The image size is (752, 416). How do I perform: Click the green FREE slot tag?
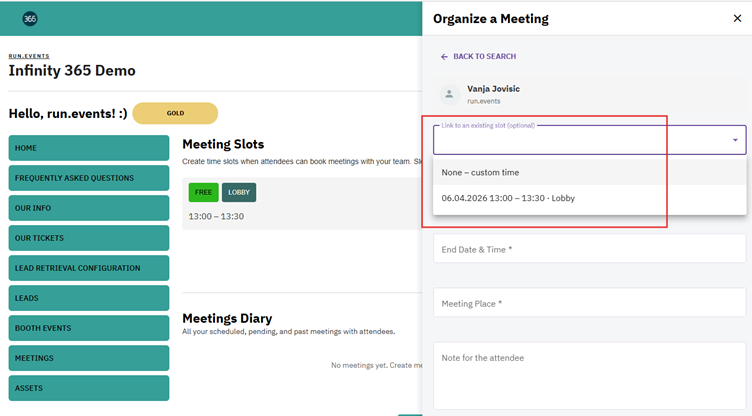(203, 192)
